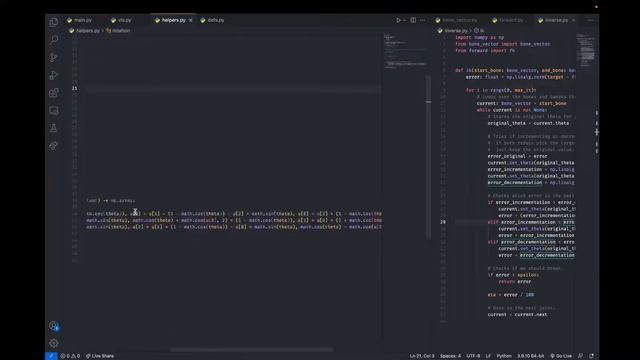Click 'while current is not None:' line

point(512,110)
